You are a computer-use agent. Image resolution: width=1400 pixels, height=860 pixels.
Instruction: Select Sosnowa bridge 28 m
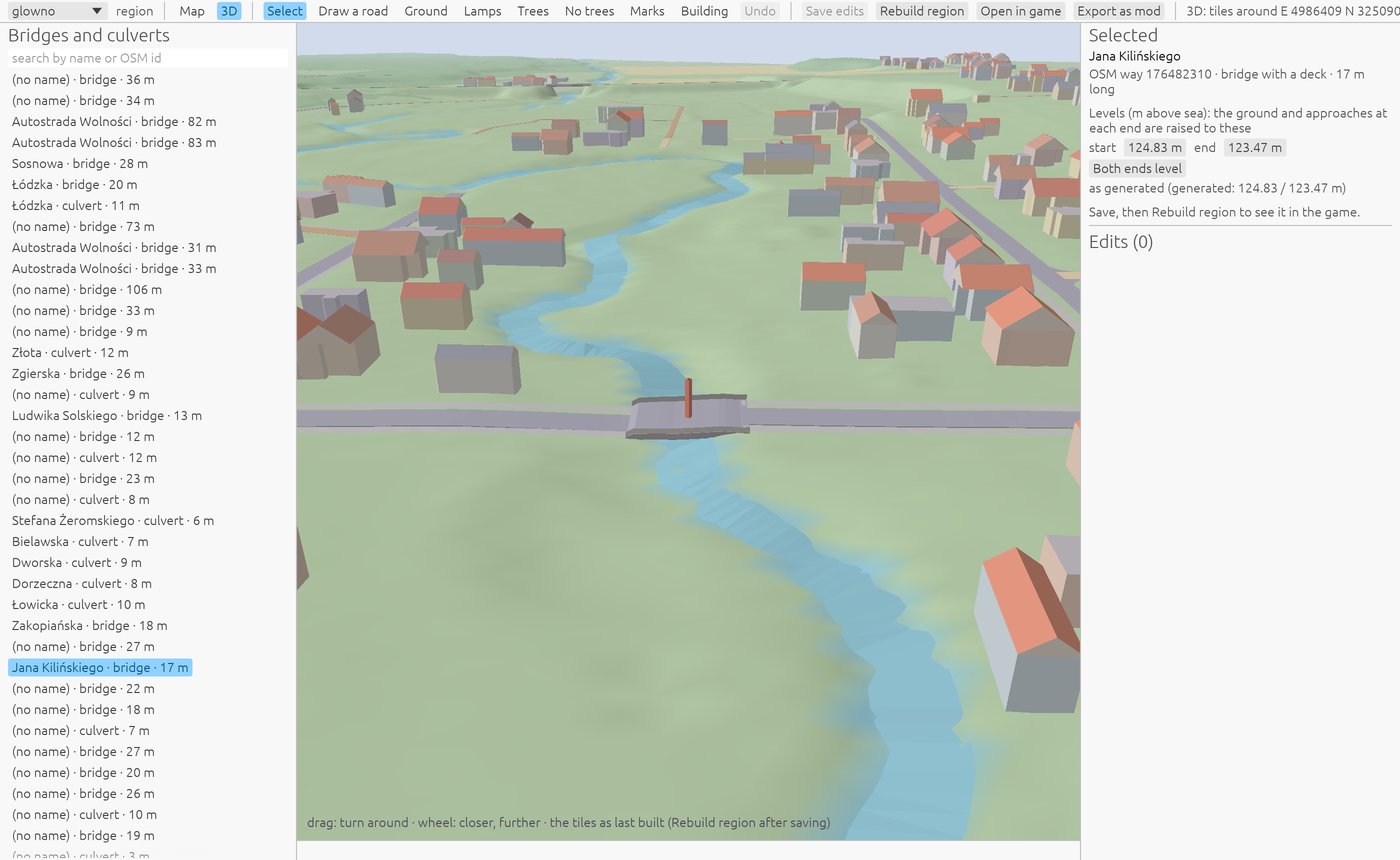tap(80, 164)
